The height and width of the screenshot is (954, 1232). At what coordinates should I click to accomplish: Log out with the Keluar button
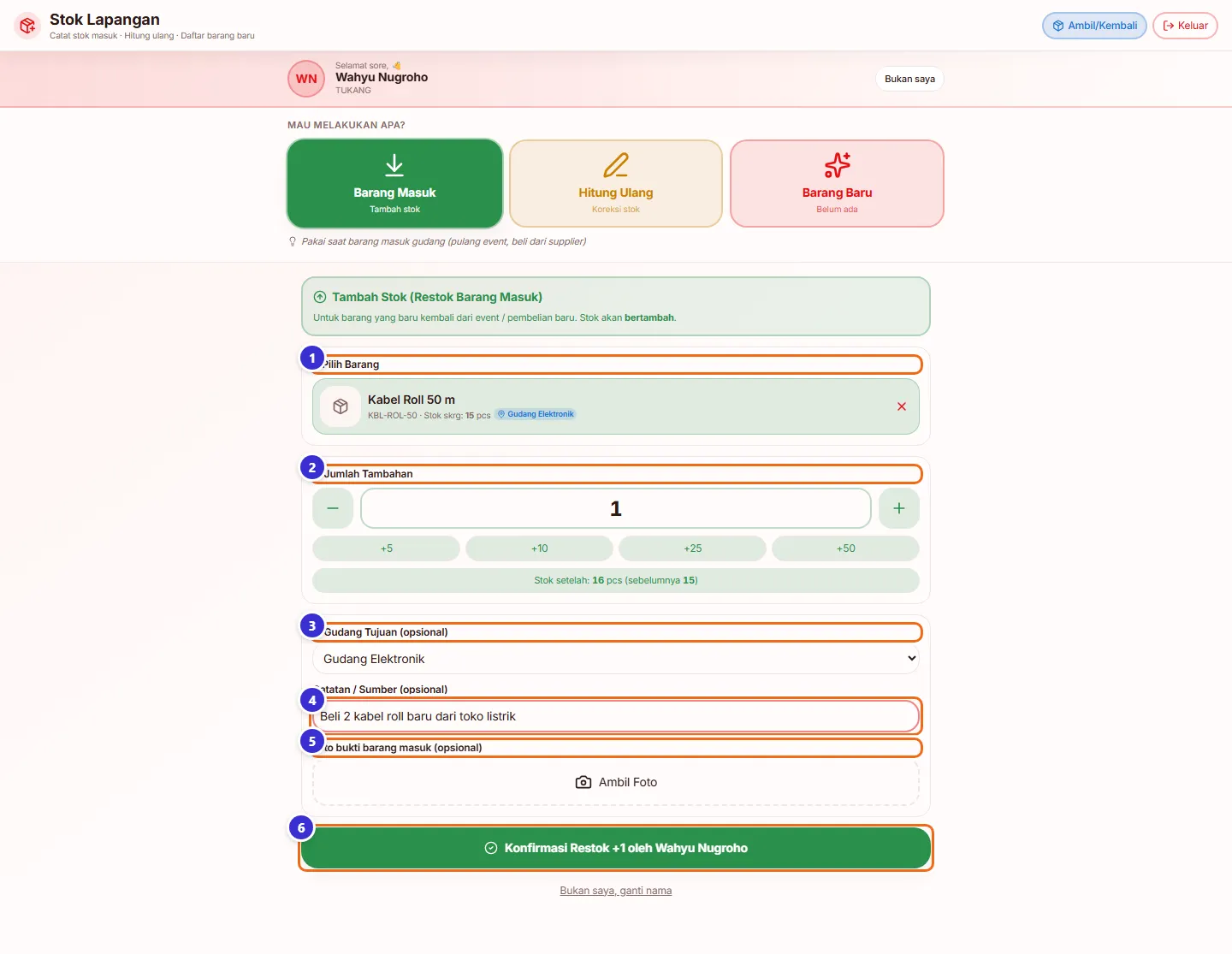click(x=1185, y=26)
